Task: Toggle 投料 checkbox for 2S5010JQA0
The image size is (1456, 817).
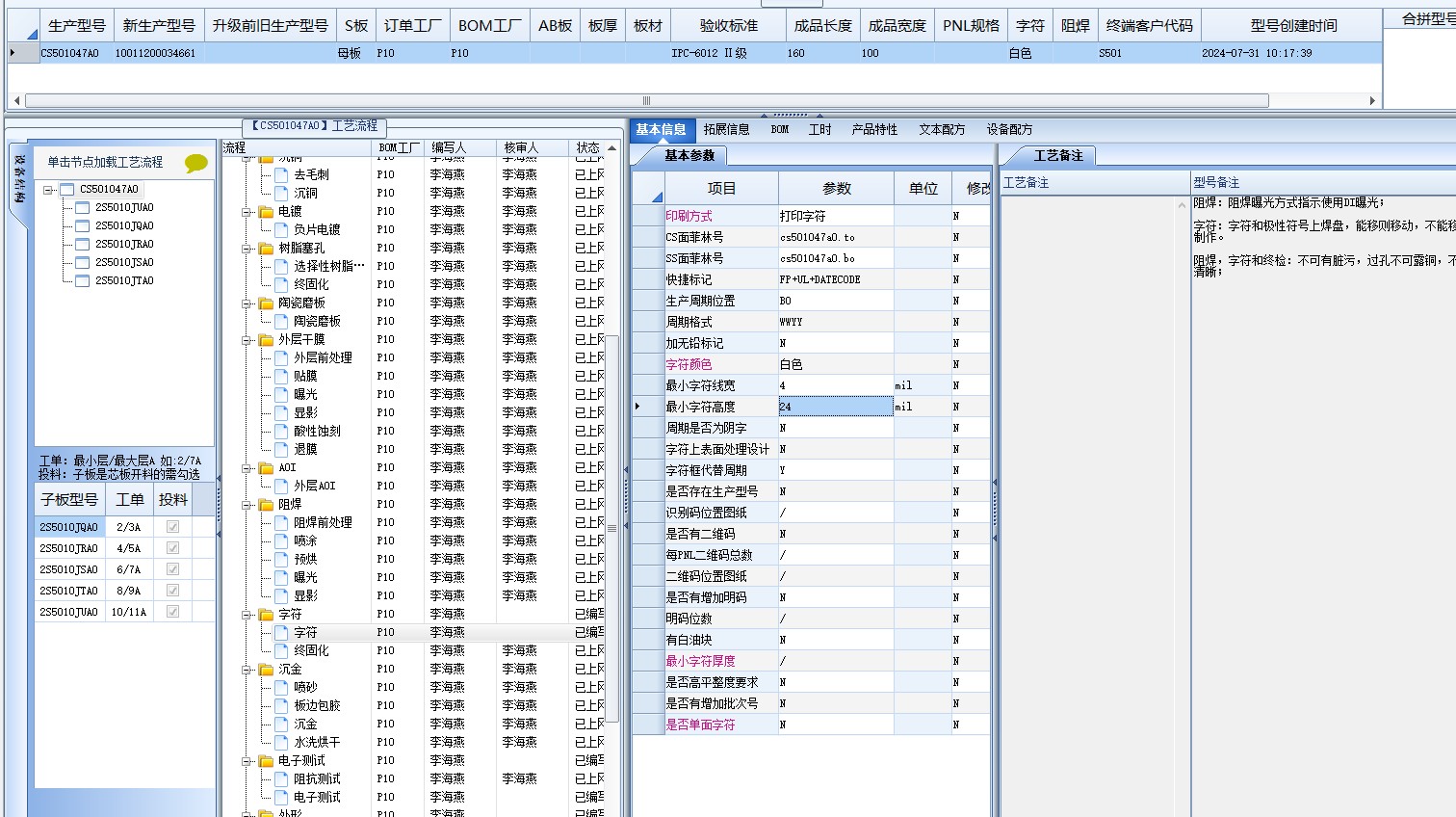Action: [x=173, y=527]
